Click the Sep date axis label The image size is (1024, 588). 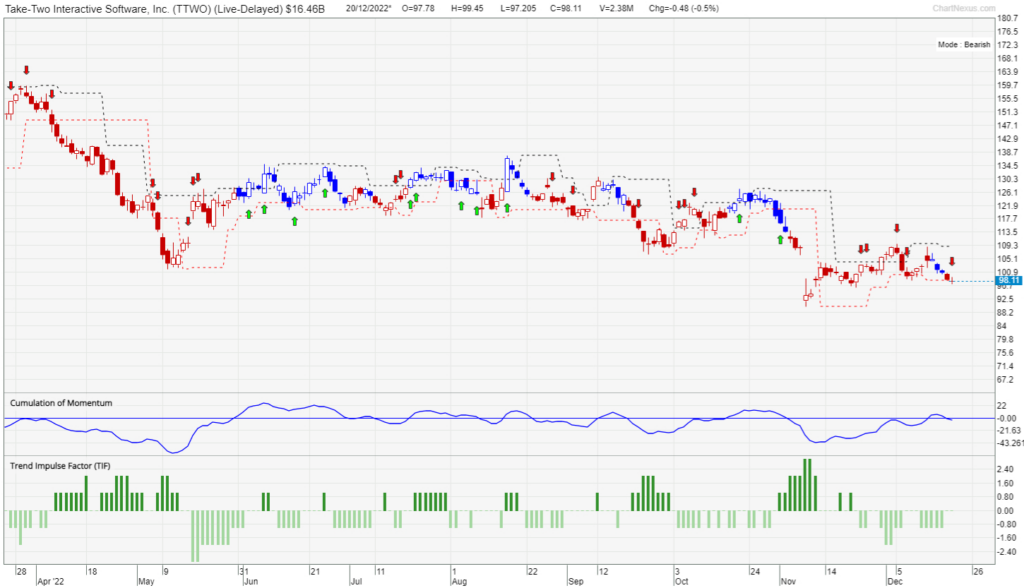click(575, 581)
